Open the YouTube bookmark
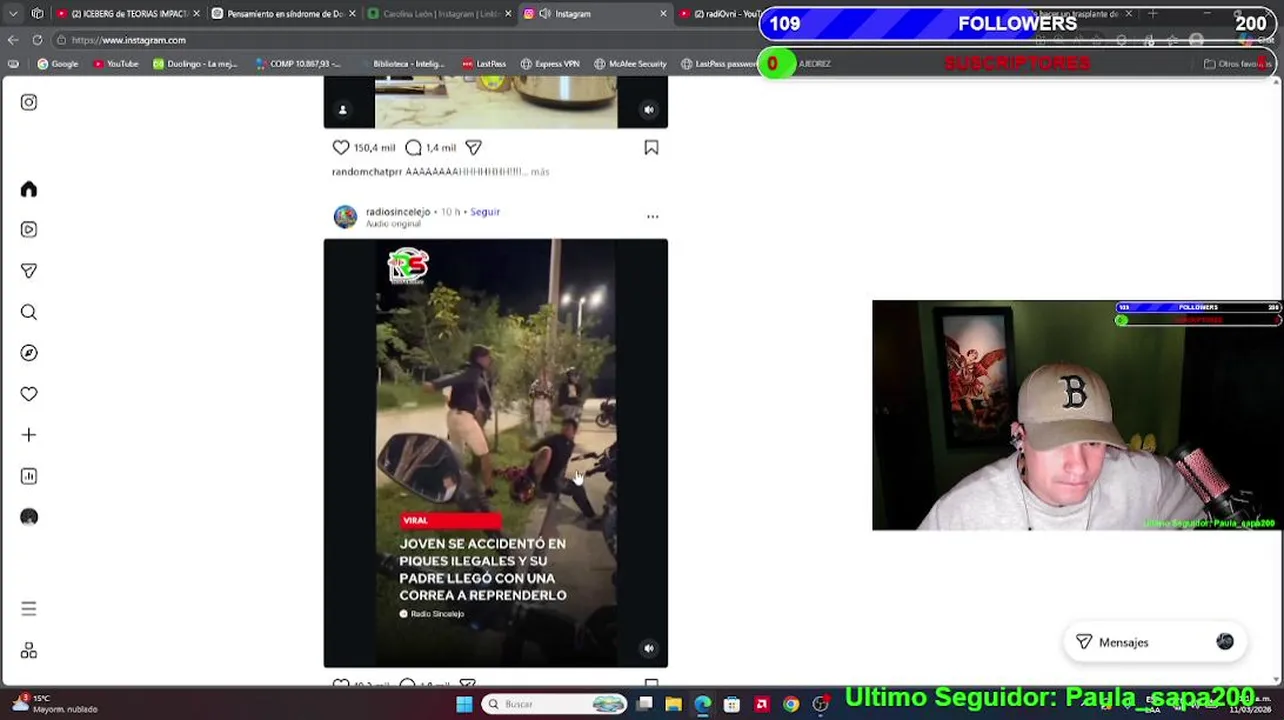Viewport: 1284px width, 720px height. pos(116,64)
